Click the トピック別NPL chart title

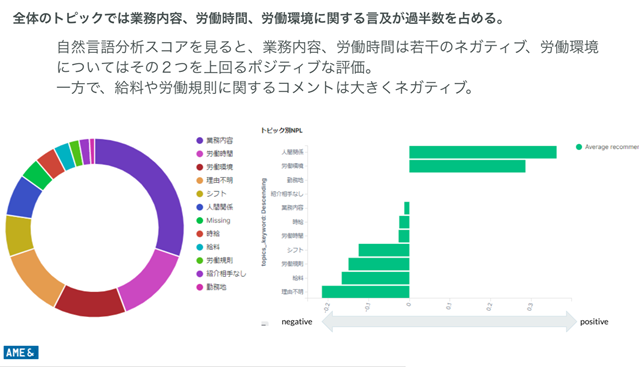point(281,131)
